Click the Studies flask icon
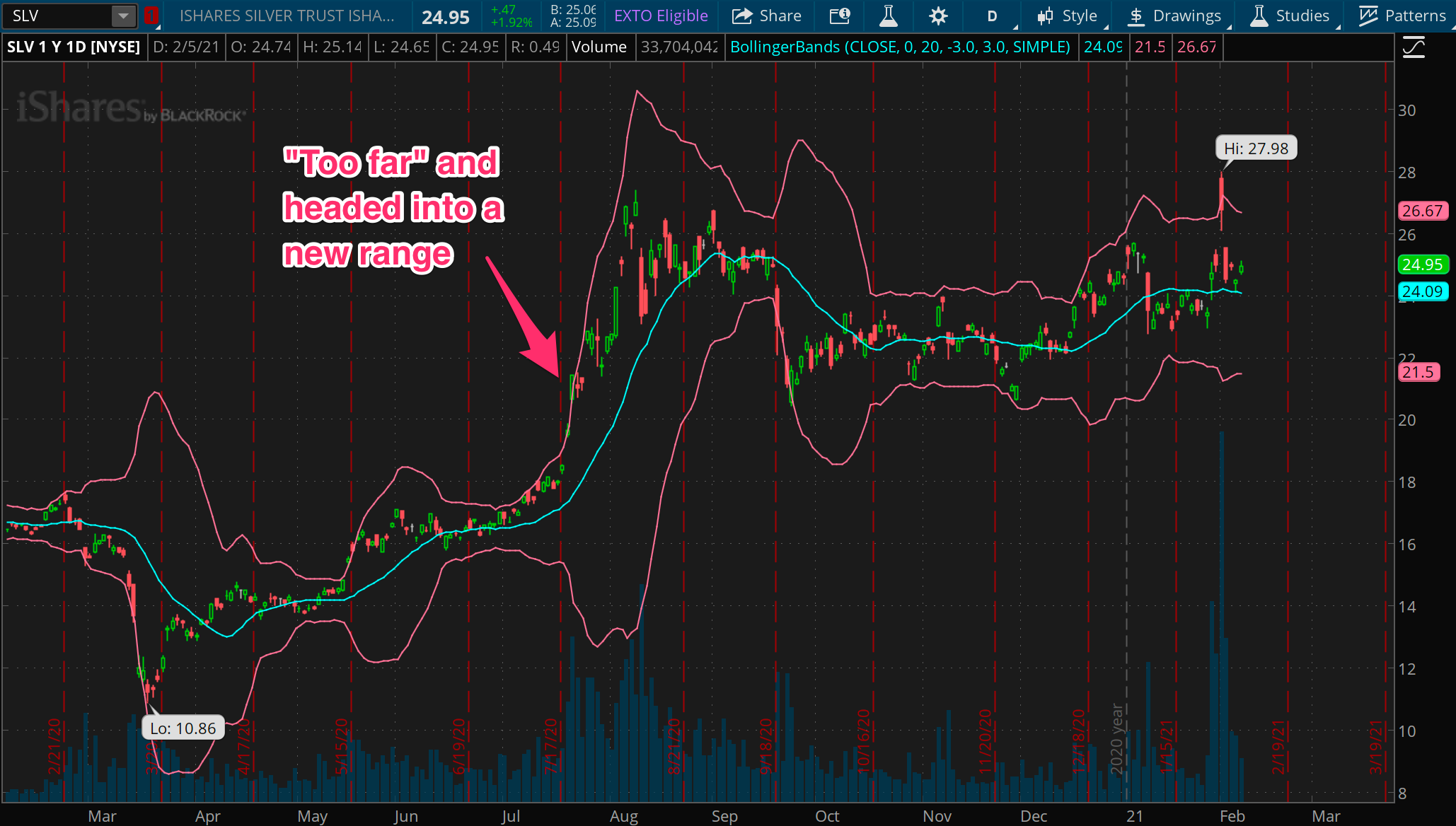Image resolution: width=1456 pixels, height=826 pixels. coord(1259,16)
